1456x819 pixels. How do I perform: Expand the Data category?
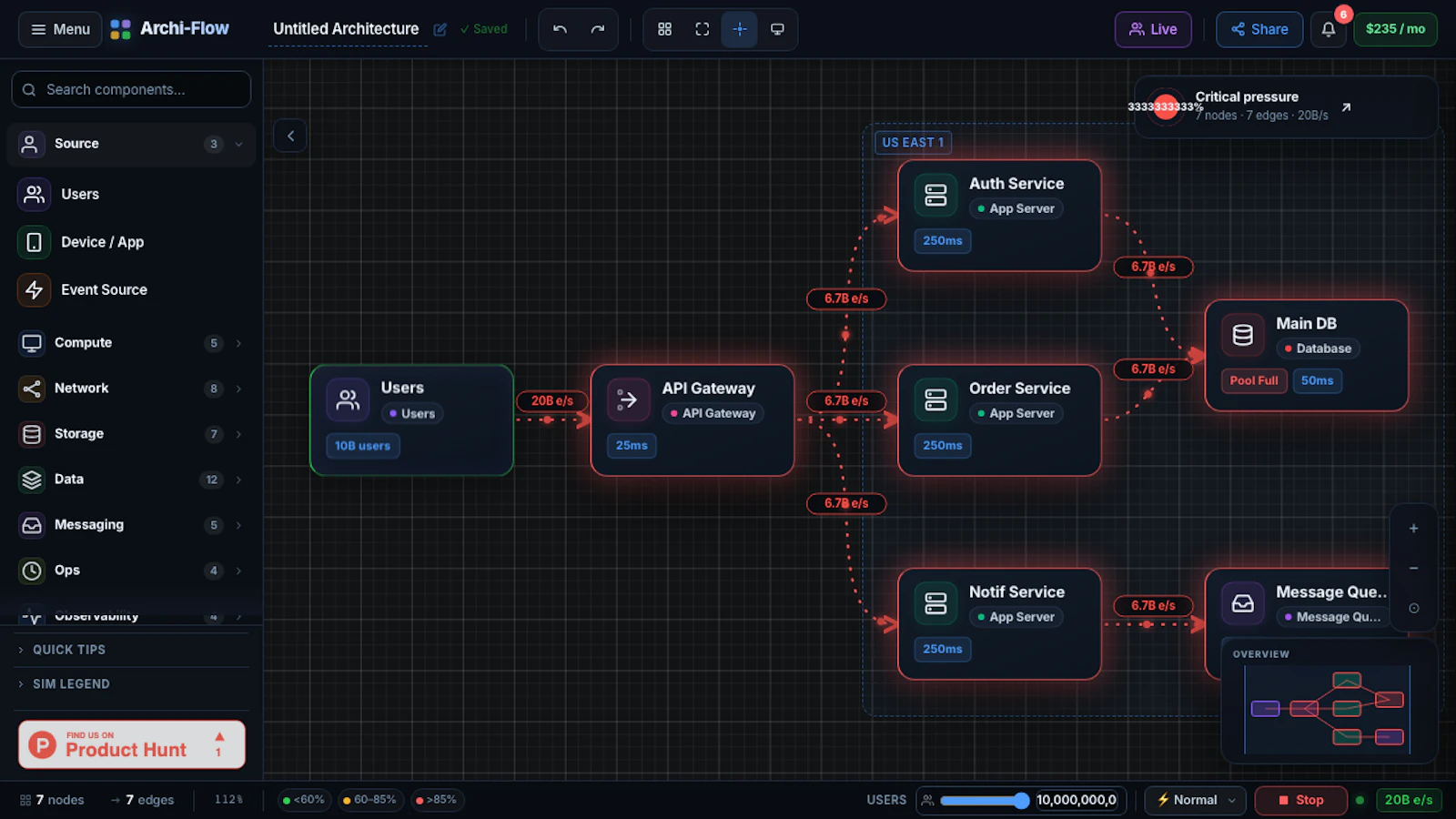131,480
